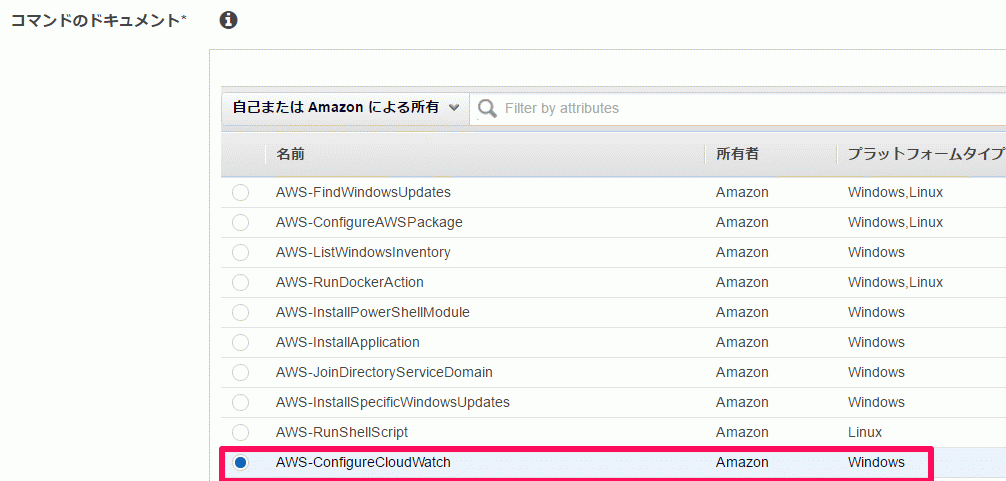This screenshot has width=1006, height=481.
Task: Select the AWS-InstallSpecificWindowsUpdates radio button
Action: click(x=240, y=403)
